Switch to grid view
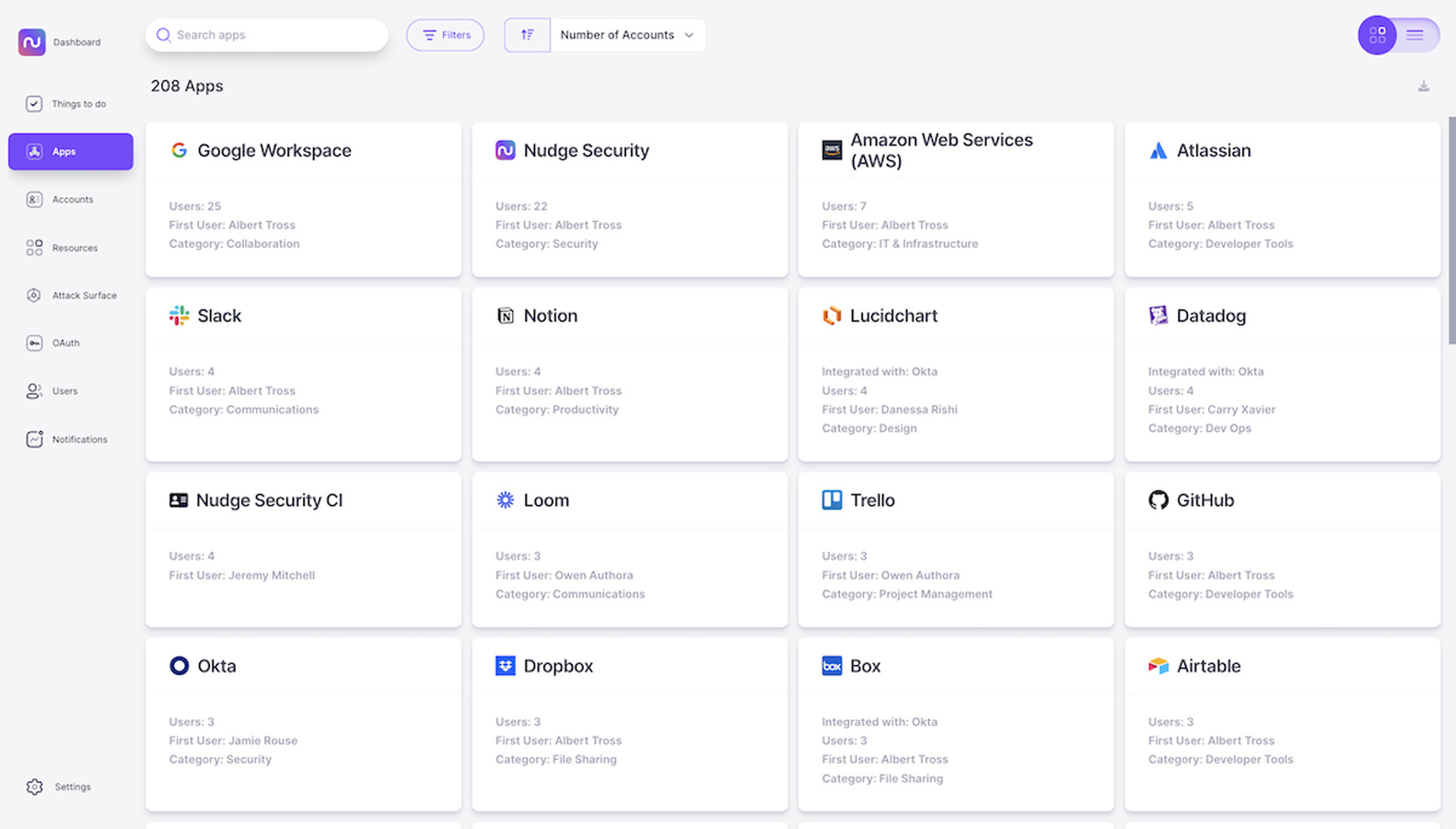 point(1378,35)
